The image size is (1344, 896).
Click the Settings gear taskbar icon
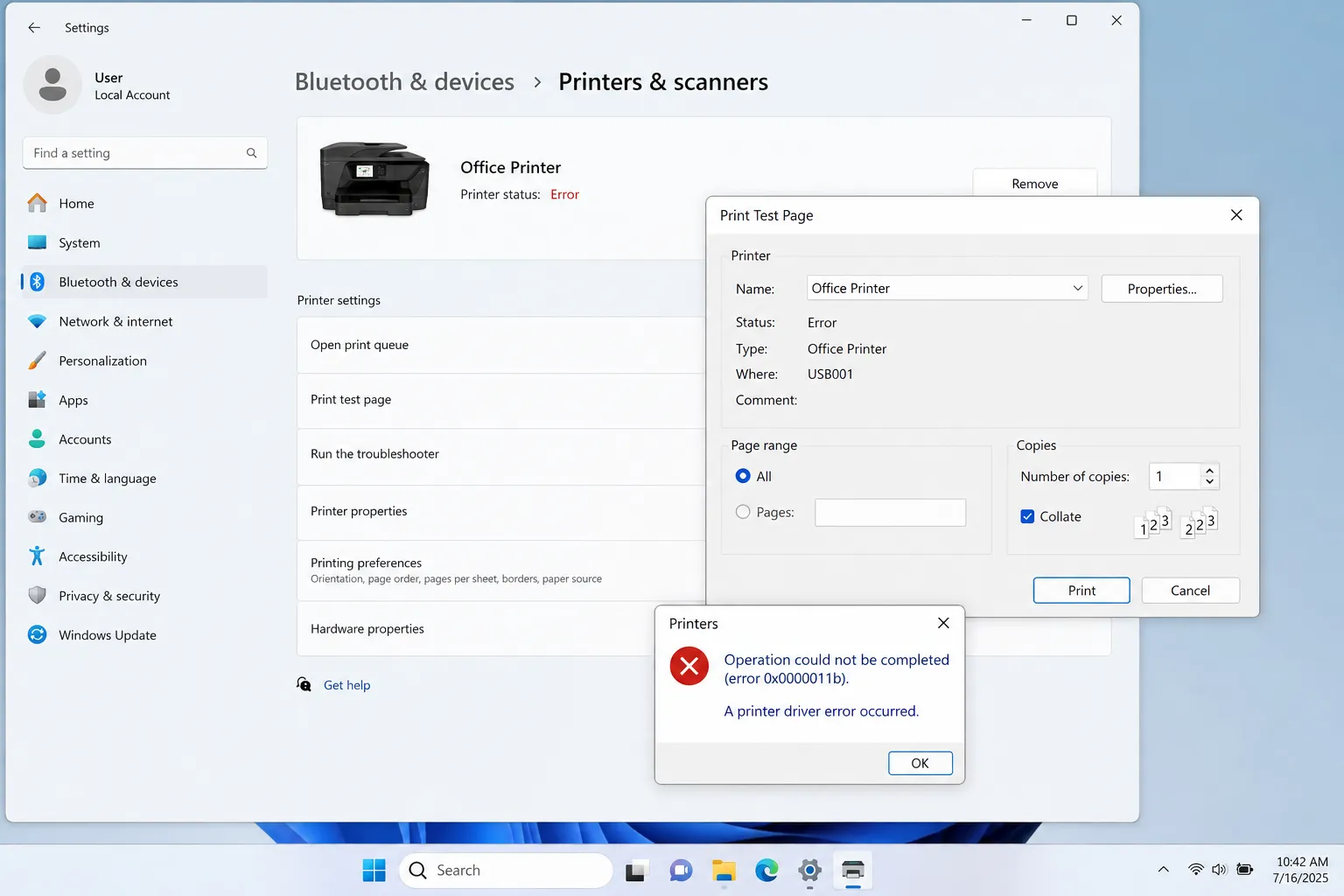(x=810, y=871)
